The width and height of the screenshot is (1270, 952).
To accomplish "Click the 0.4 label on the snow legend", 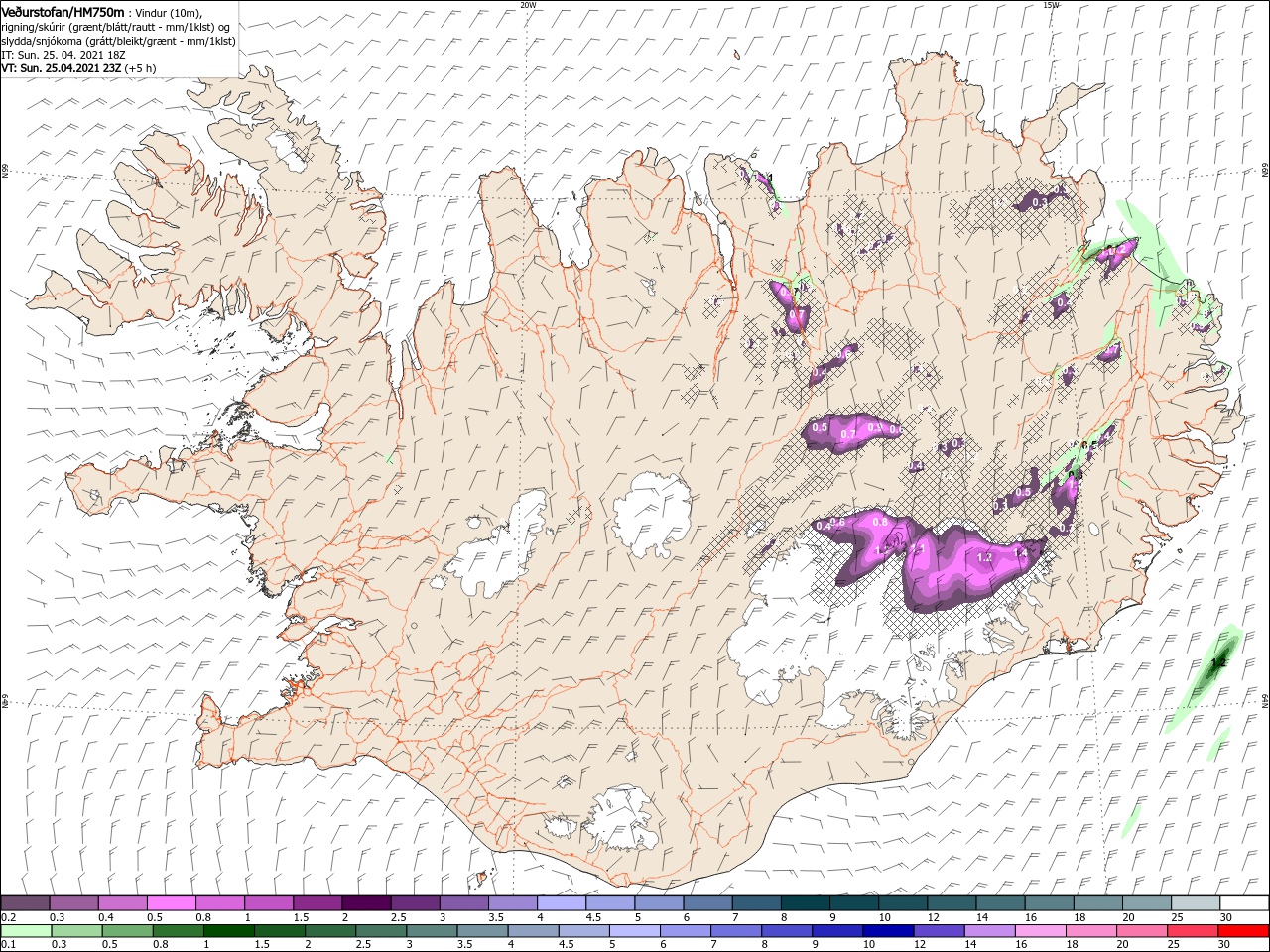I will tap(105, 917).
